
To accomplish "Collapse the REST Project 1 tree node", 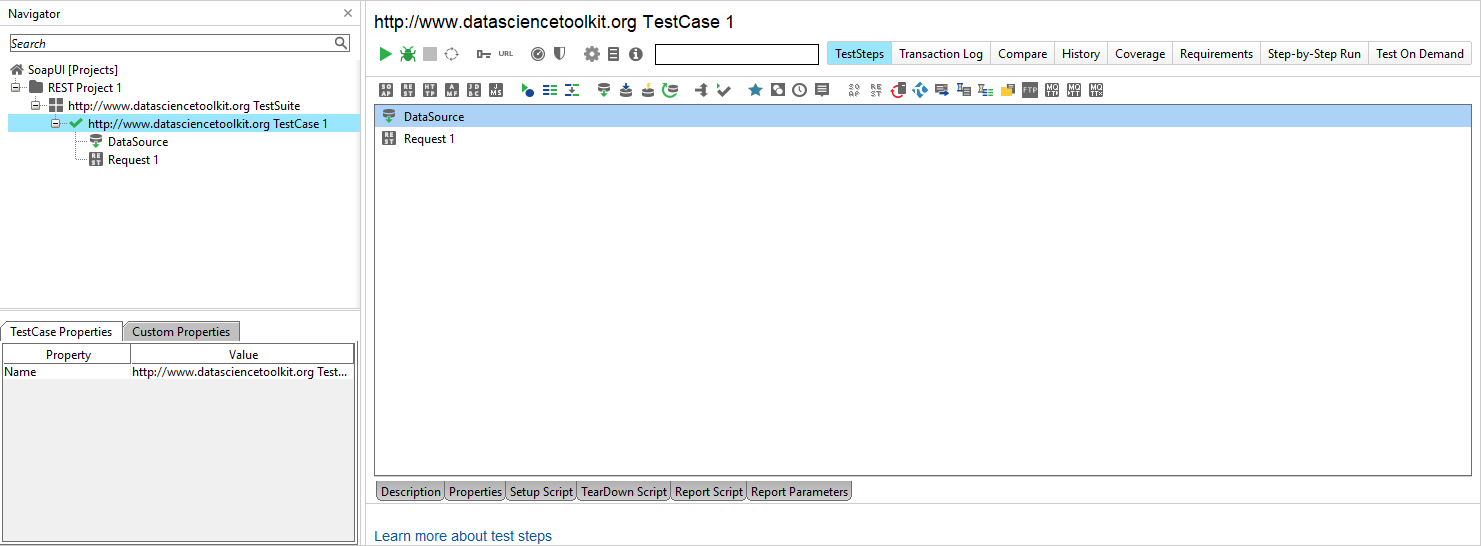I will point(16,88).
